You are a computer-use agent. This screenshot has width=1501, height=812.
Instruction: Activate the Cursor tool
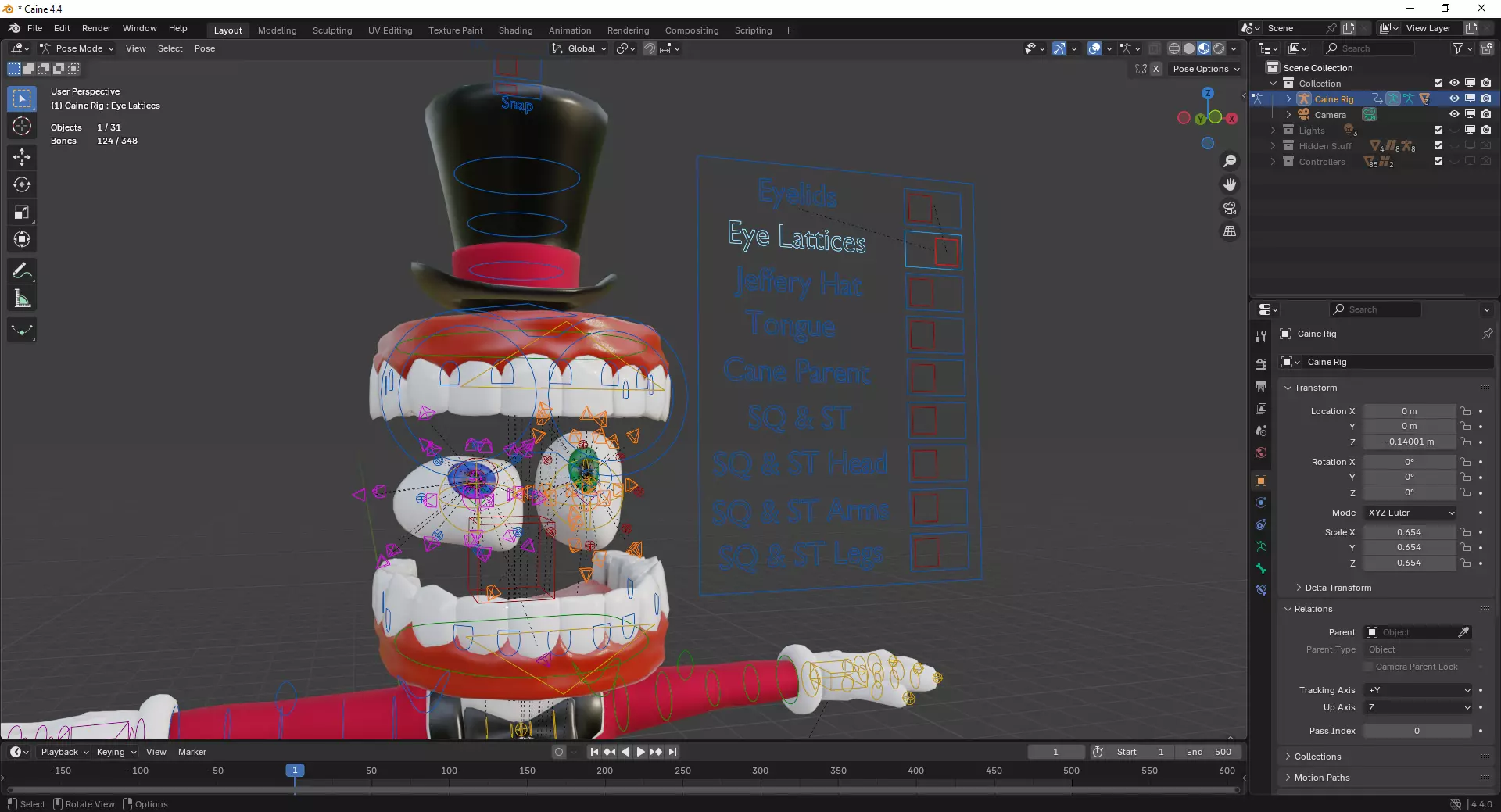[22, 127]
